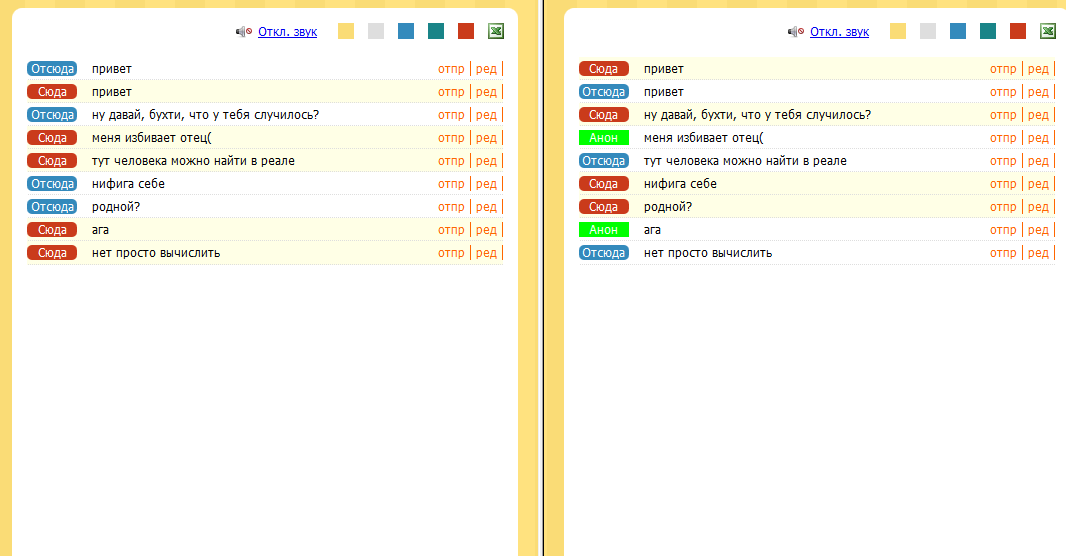The width and height of the screenshot is (1066, 556).
Task: Click 'ред' on left 'ага' row
Action: [486, 230]
